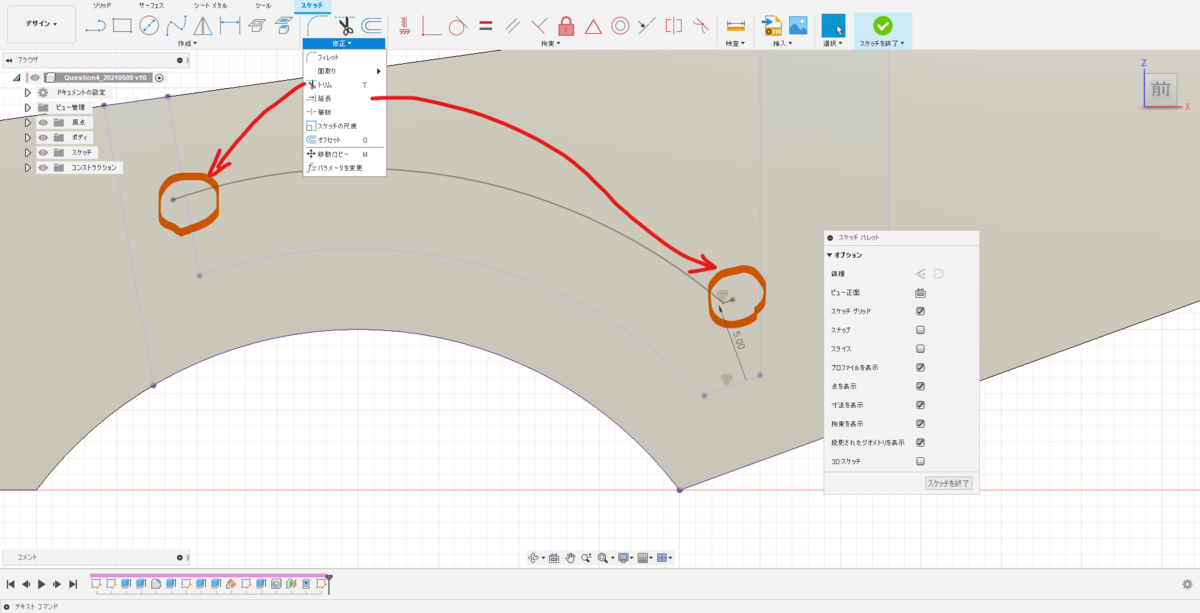Image resolution: width=1200 pixels, height=613 pixels.
Task: Click the Measure ruler icon
Action: point(736,26)
